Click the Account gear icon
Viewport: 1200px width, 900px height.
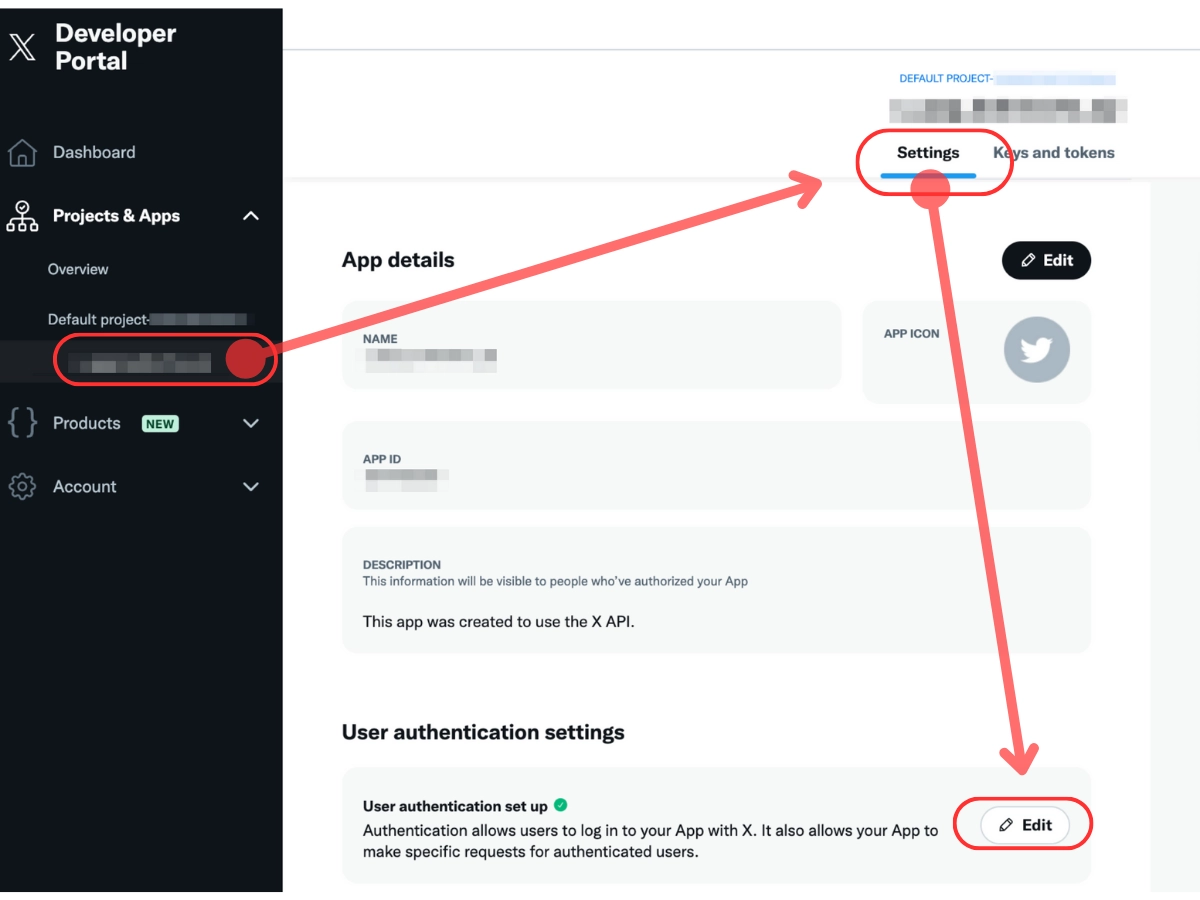click(x=22, y=487)
